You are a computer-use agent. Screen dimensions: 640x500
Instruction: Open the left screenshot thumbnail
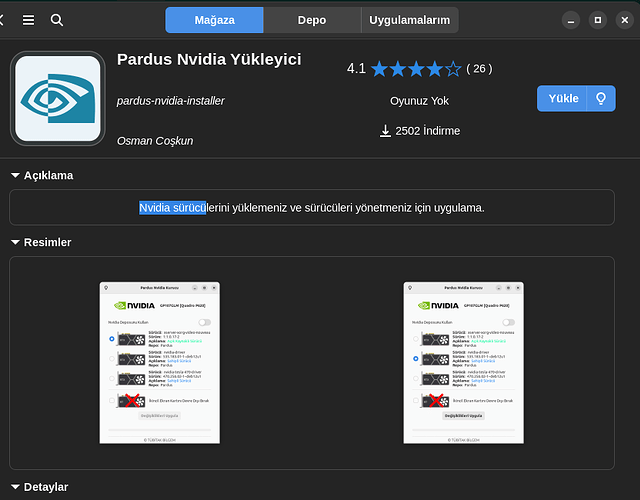(x=160, y=362)
